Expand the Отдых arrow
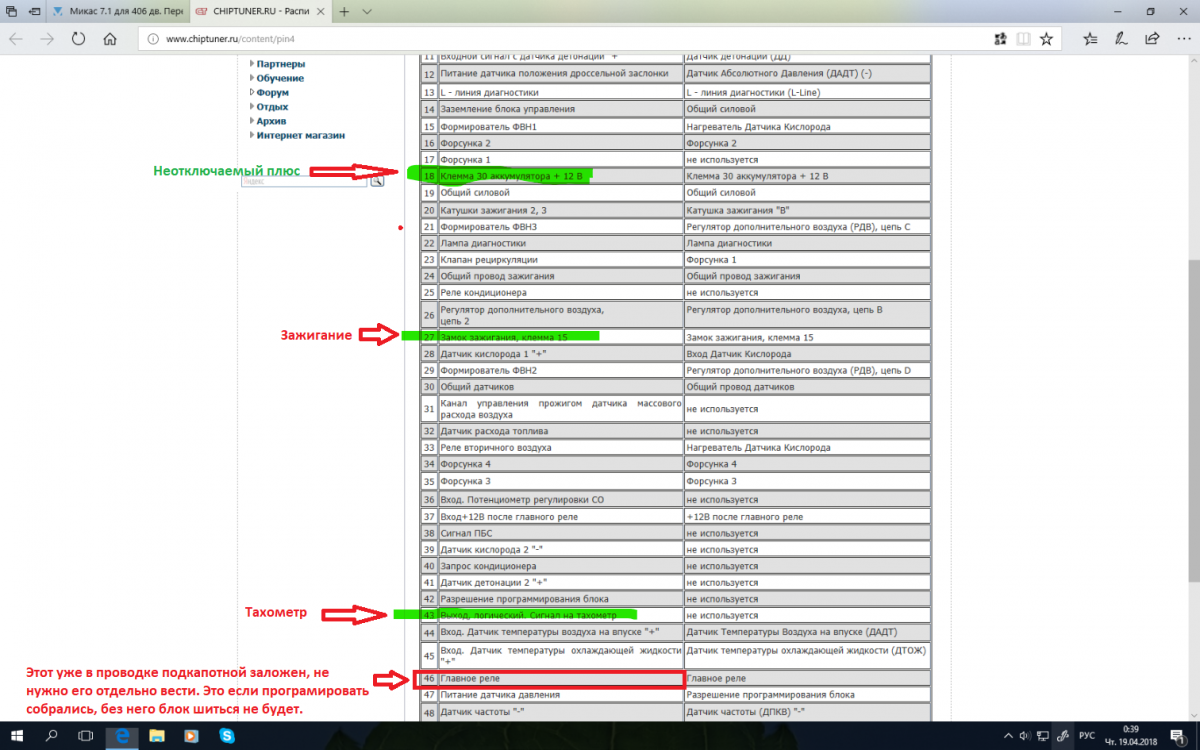 point(250,106)
